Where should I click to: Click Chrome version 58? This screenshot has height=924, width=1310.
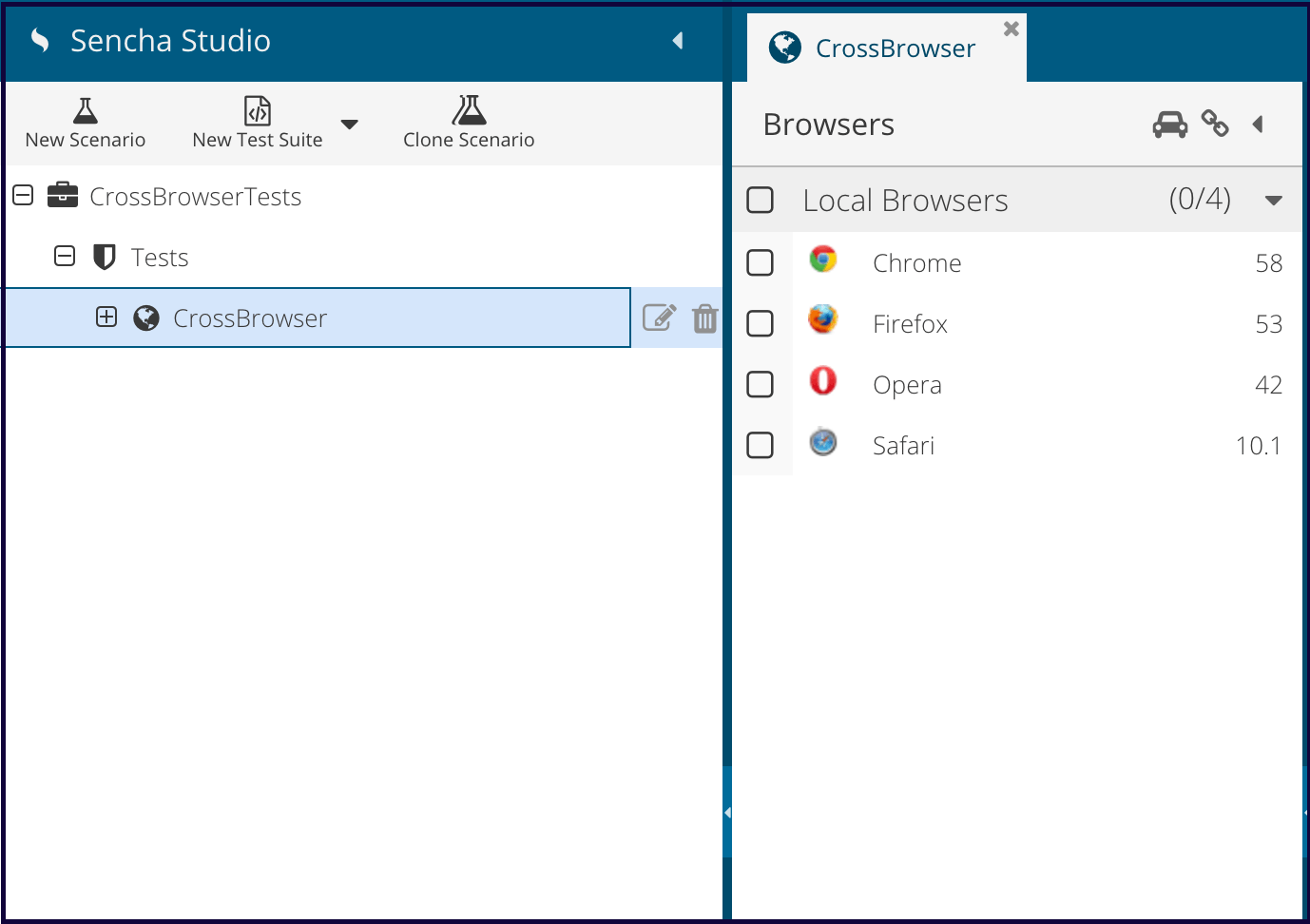click(1269, 263)
